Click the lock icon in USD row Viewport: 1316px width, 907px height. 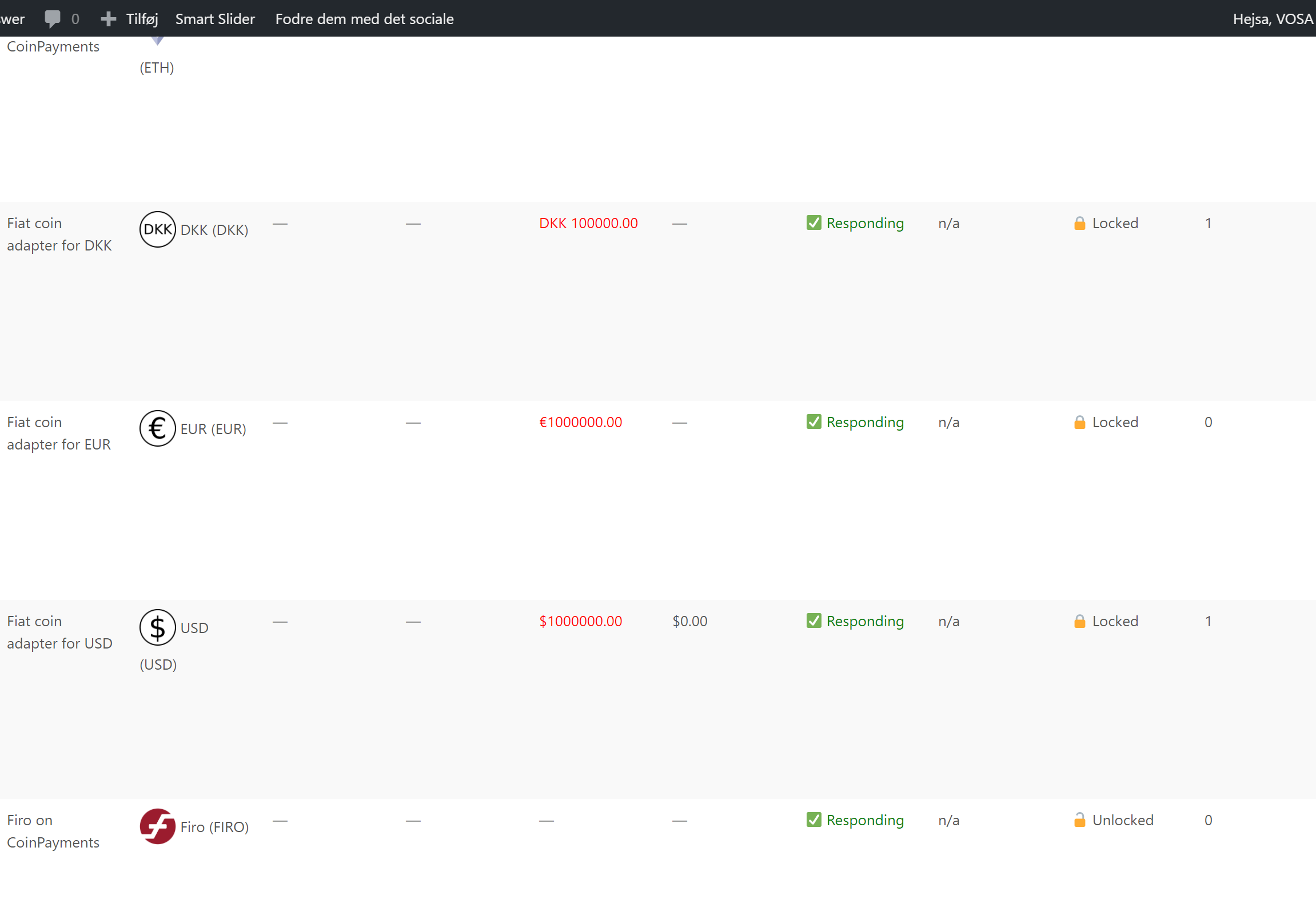1080,621
